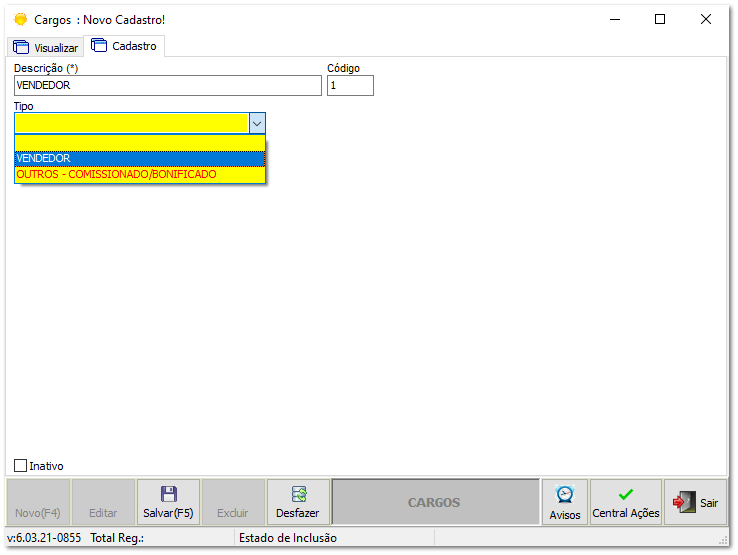Select the blank option in Tipo list

click(x=140, y=143)
